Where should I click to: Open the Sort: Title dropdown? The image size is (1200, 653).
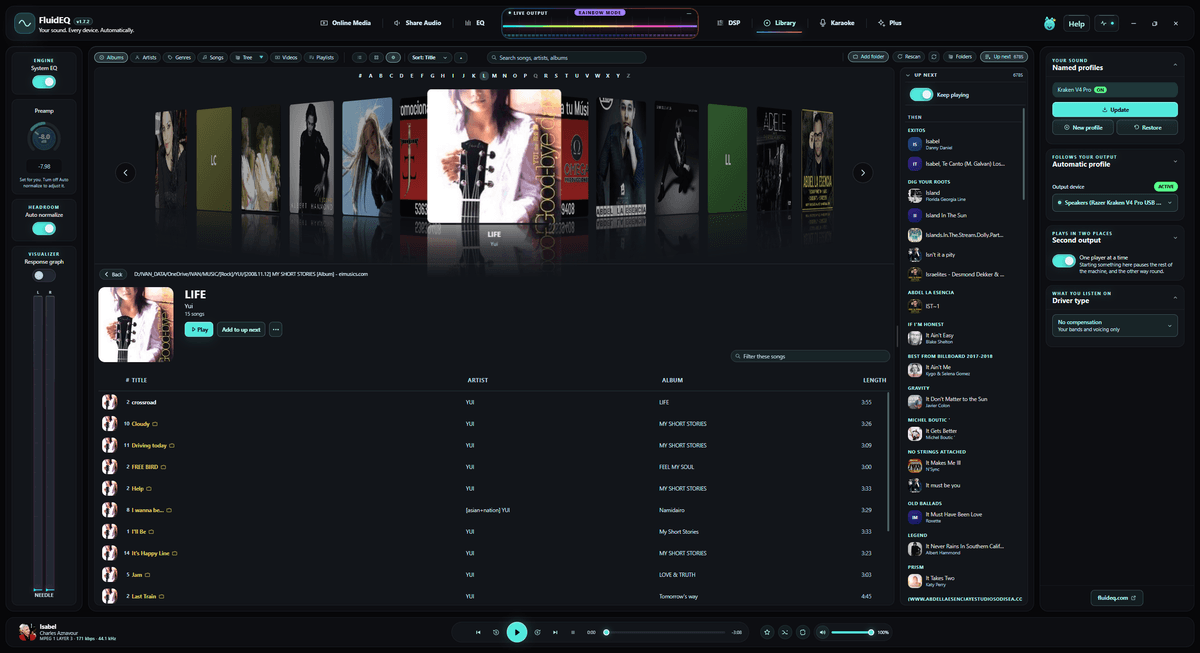tap(431, 57)
